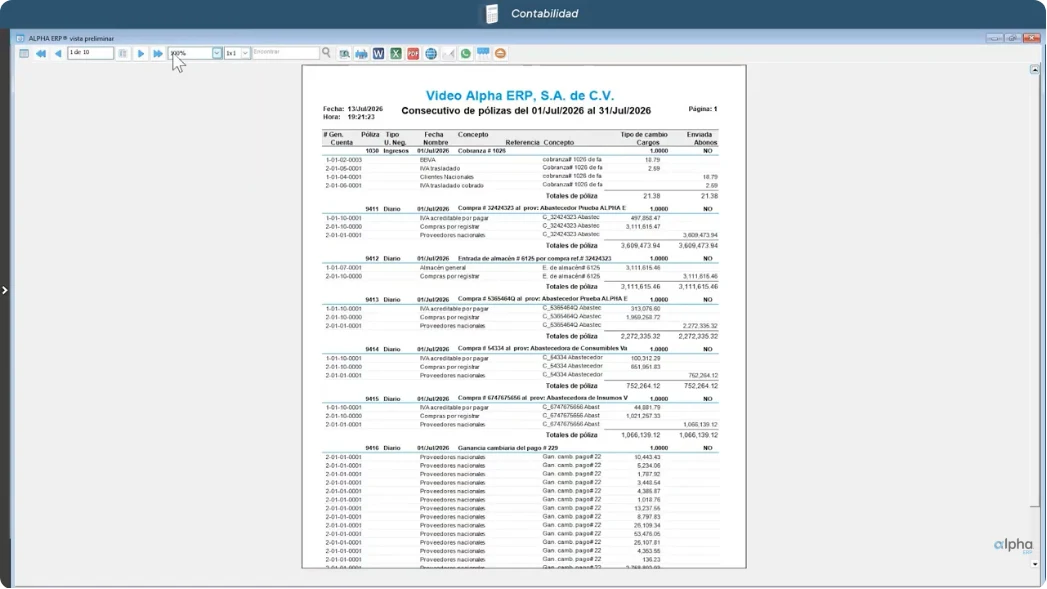Screen dimensions: 1047x589
Task: Click the "Almacén general" account row
Action: click(520, 268)
